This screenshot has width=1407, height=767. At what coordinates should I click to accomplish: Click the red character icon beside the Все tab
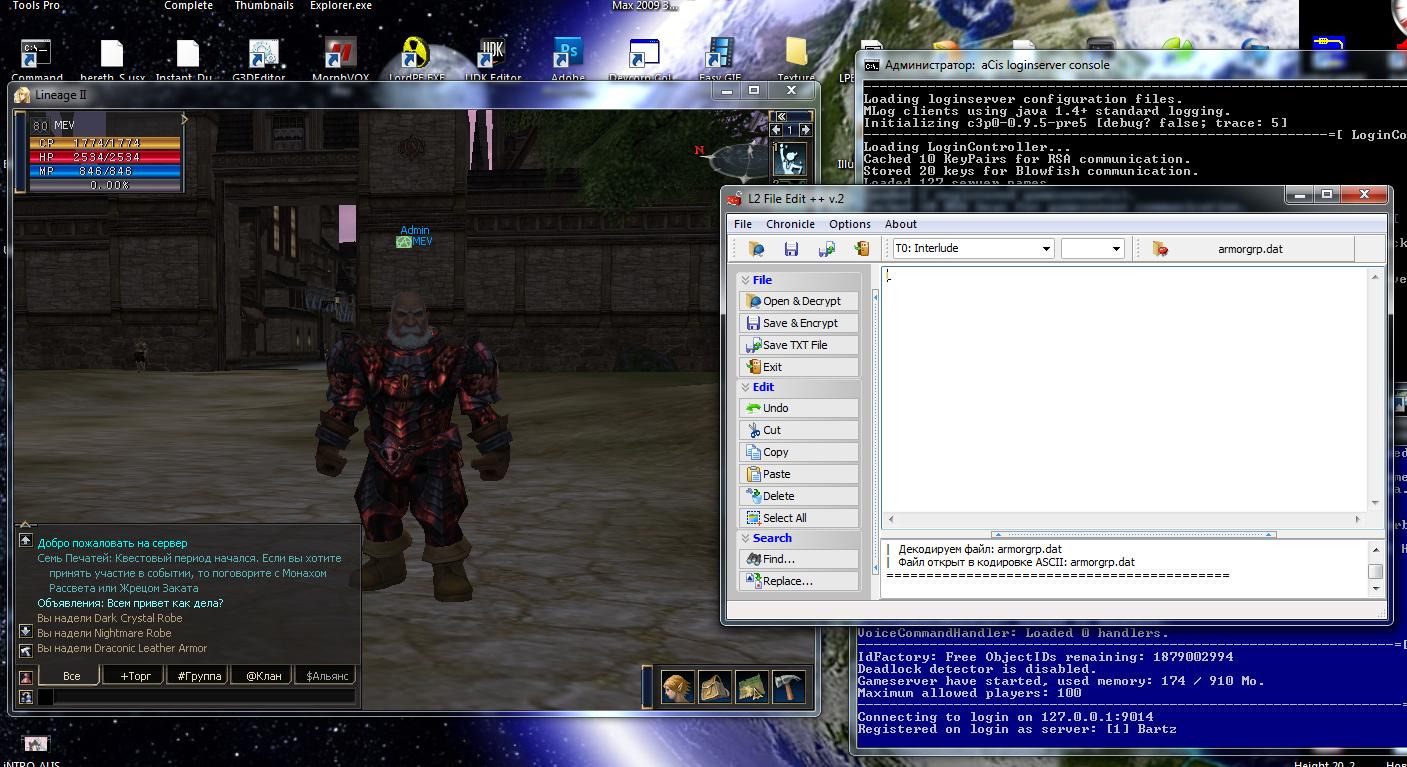pos(26,677)
